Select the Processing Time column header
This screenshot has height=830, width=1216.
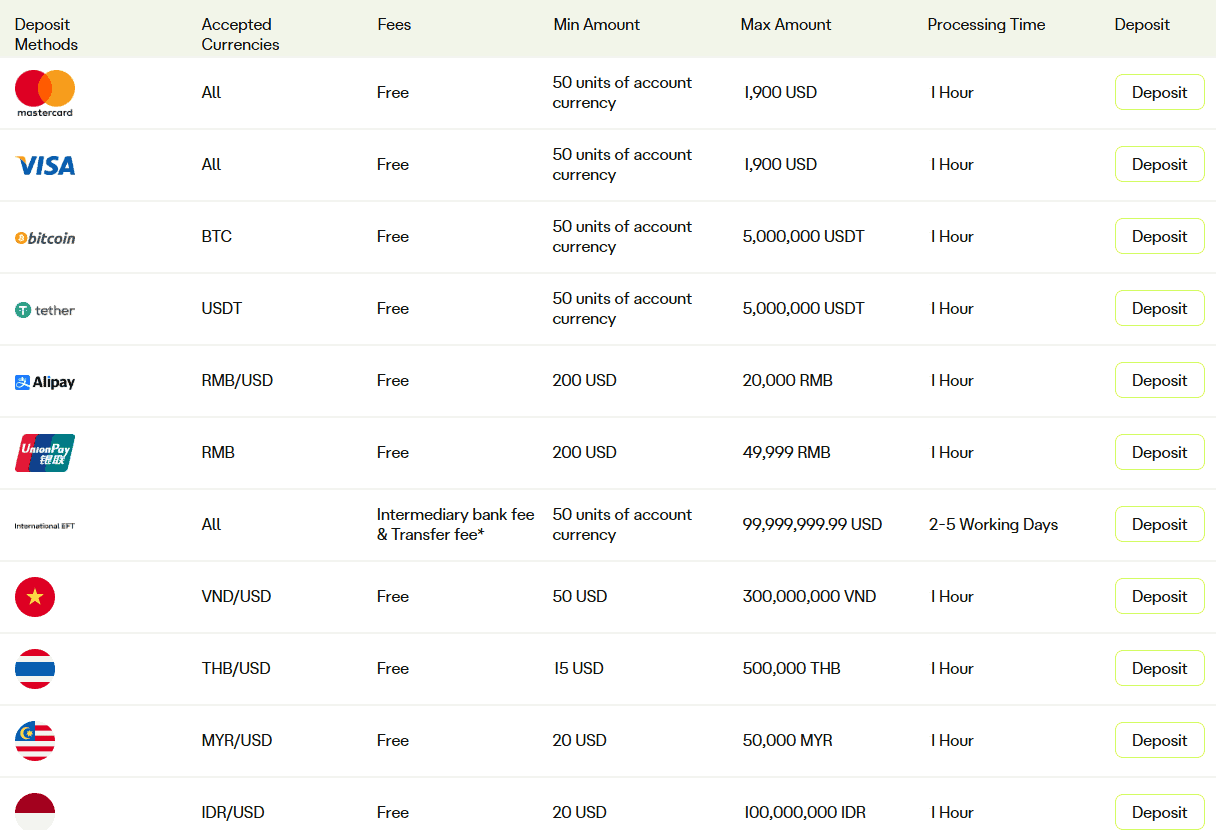click(986, 24)
